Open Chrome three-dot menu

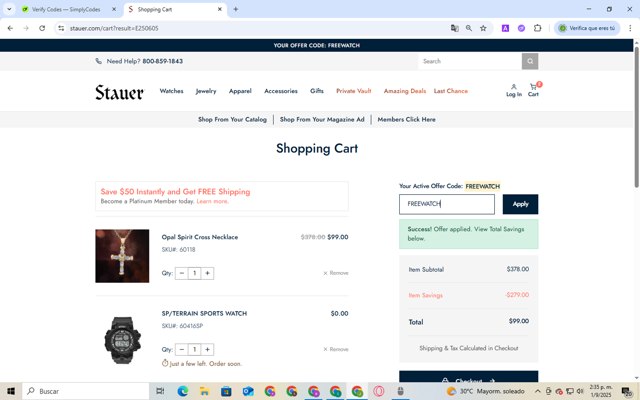point(630,28)
